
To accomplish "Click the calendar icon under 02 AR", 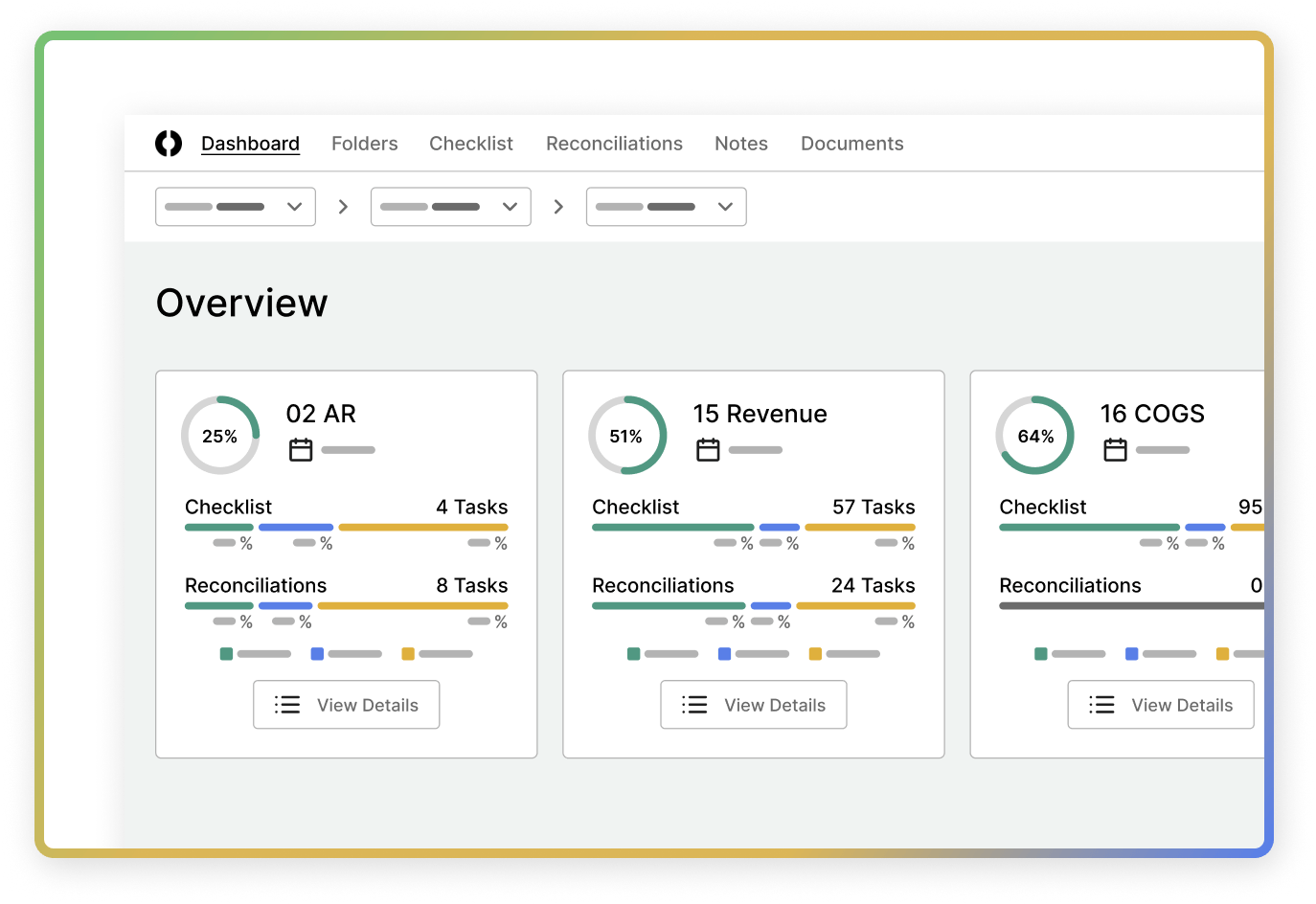I will click(x=301, y=449).
